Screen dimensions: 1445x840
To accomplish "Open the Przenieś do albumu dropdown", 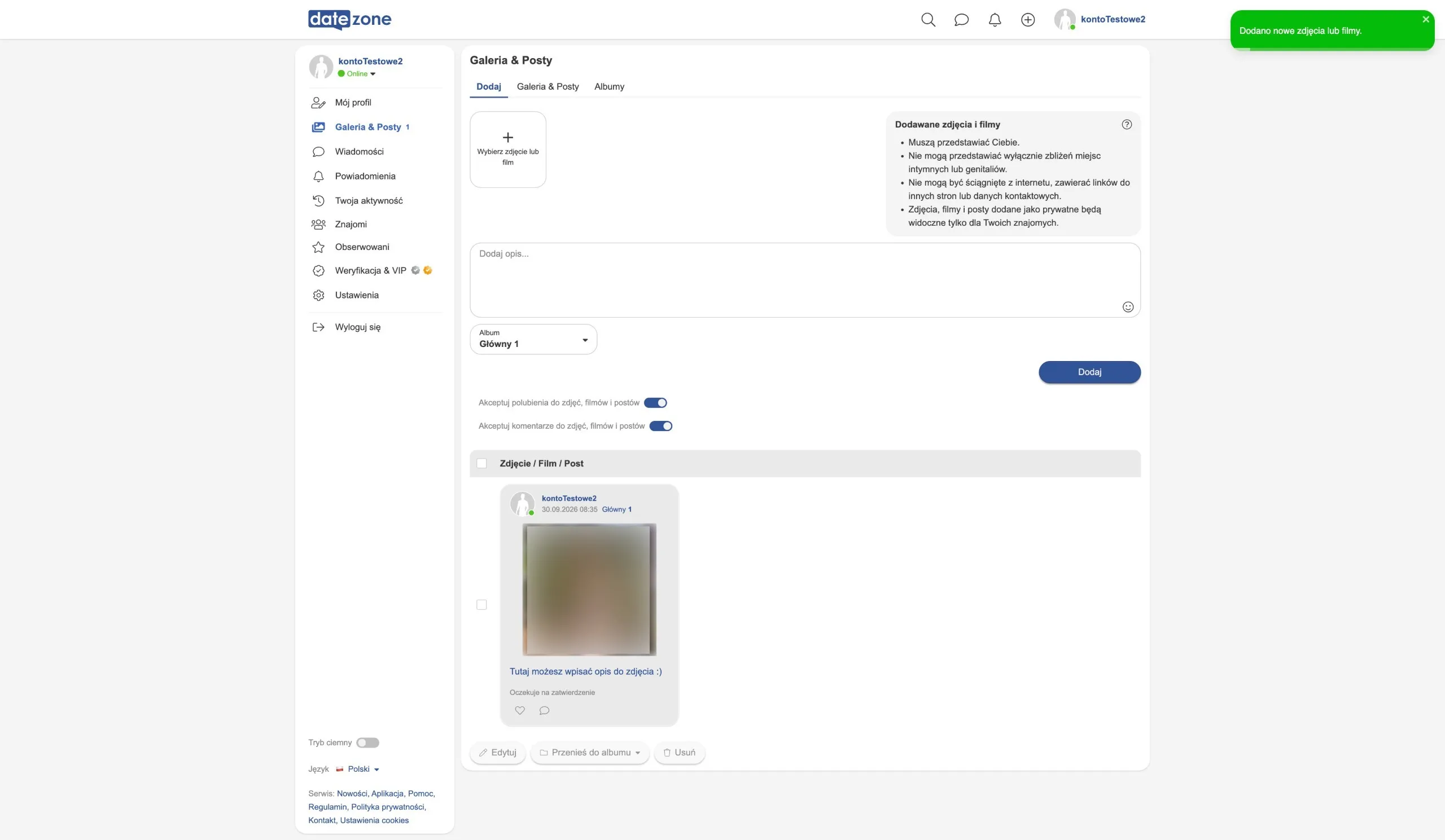I will coord(590,753).
